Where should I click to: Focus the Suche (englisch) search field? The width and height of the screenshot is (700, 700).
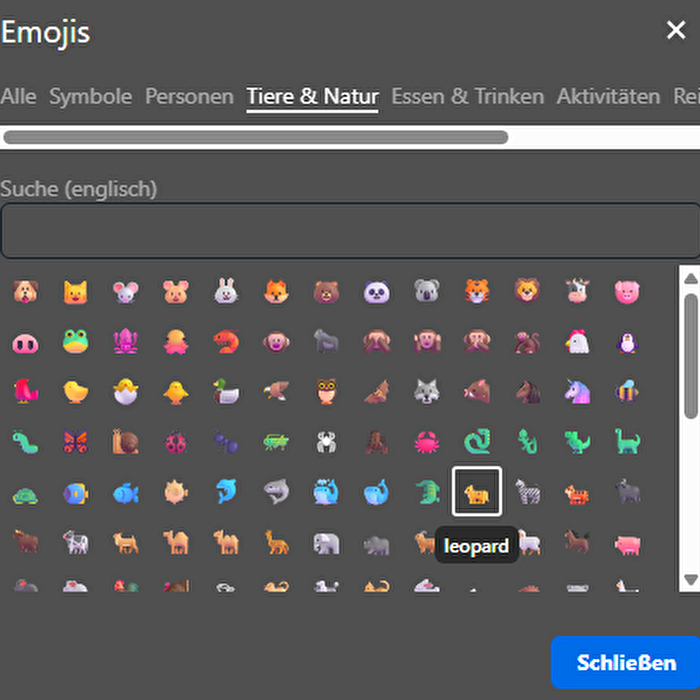click(350, 231)
